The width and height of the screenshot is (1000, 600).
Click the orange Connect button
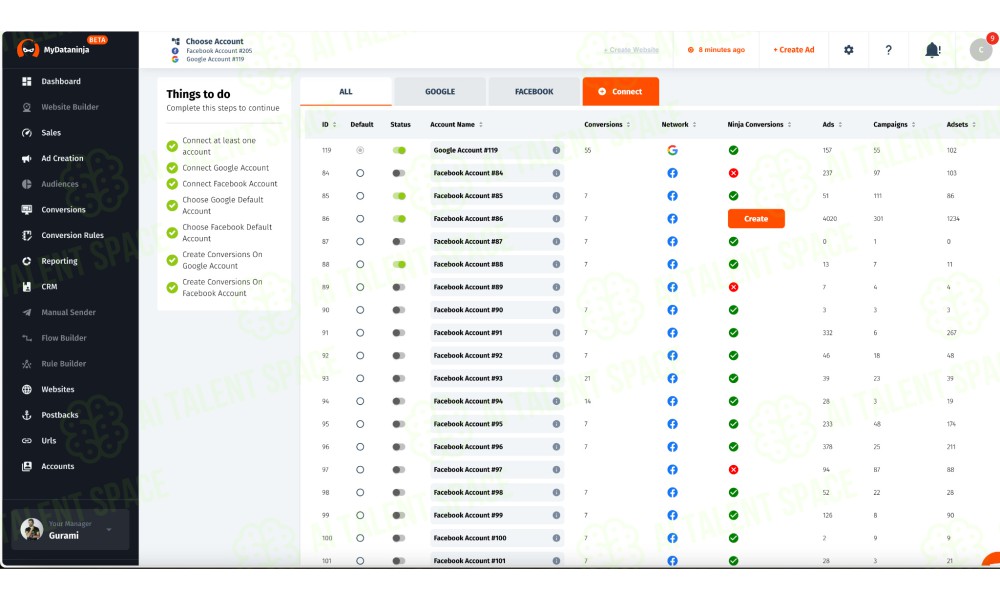(621, 92)
